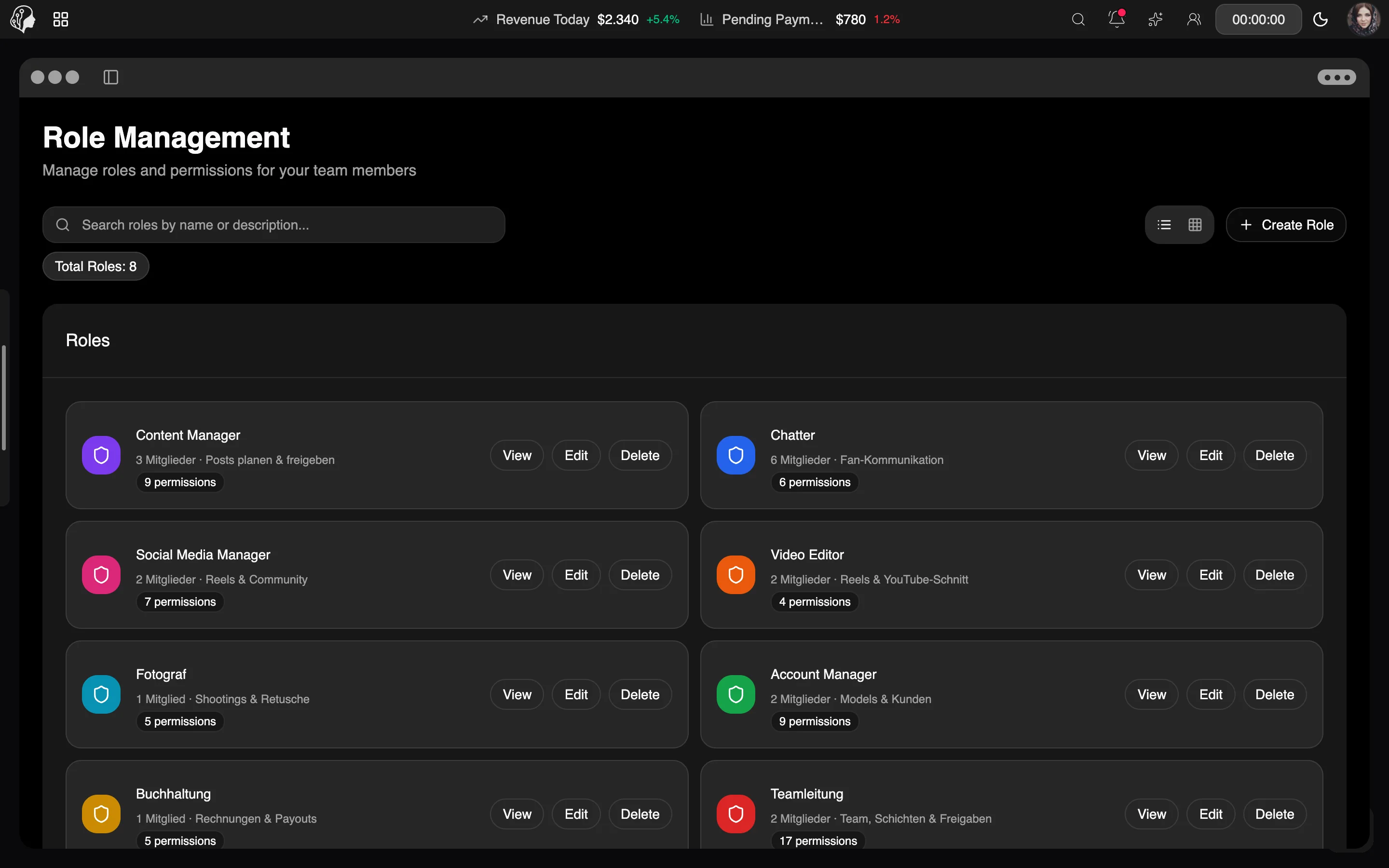
Task: Open the user contacts icon
Action: click(x=1194, y=19)
